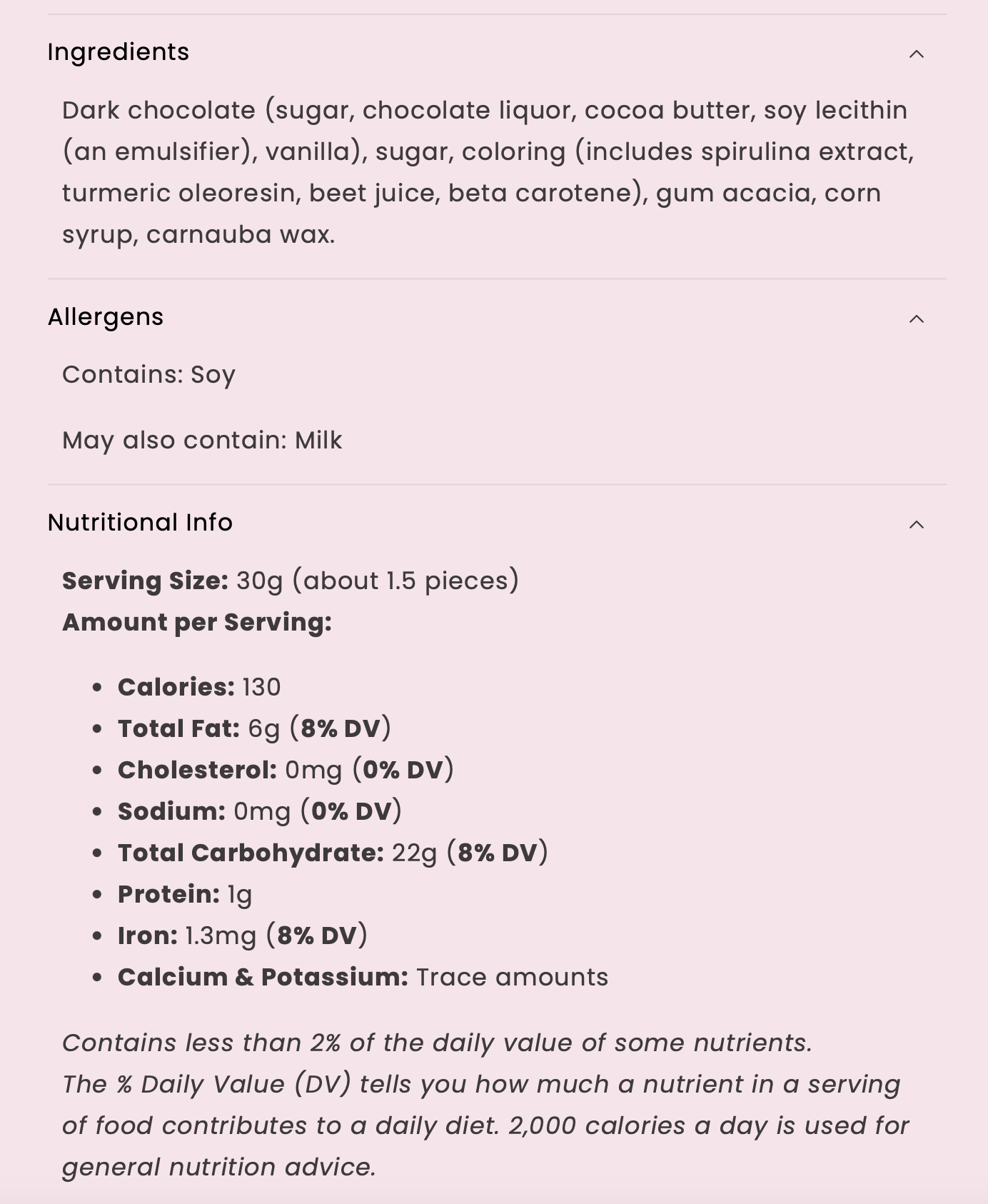Click the Nutritional Info heading
The height and width of the screenshot is (1204, 988).
click(x=140, y=523)
